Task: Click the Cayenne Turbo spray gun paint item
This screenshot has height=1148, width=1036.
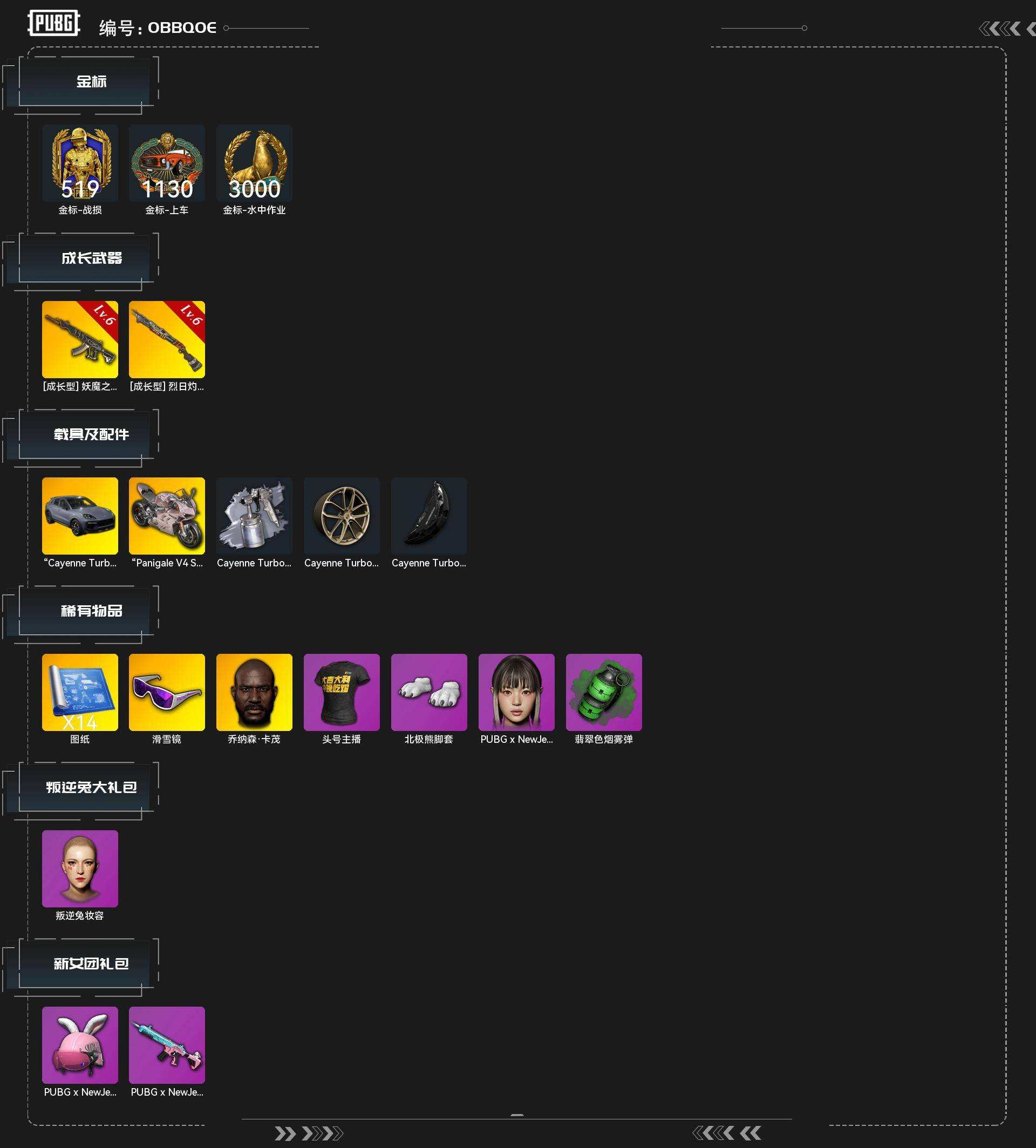Action: [x=254, y=516]
